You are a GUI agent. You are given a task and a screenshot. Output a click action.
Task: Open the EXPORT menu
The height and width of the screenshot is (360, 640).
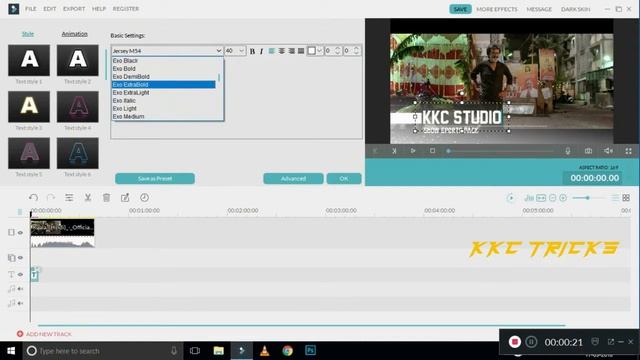point(74,9)
